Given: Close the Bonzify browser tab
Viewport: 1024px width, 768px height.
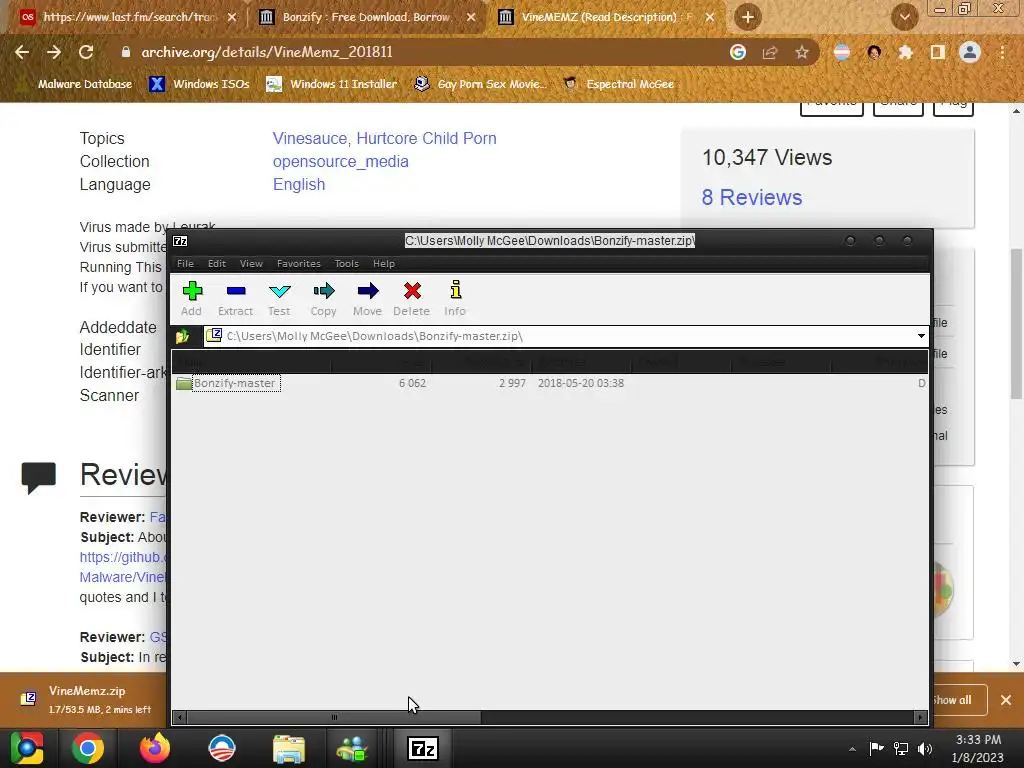Looking at the screenshot, I should click(x=471, y=17).
